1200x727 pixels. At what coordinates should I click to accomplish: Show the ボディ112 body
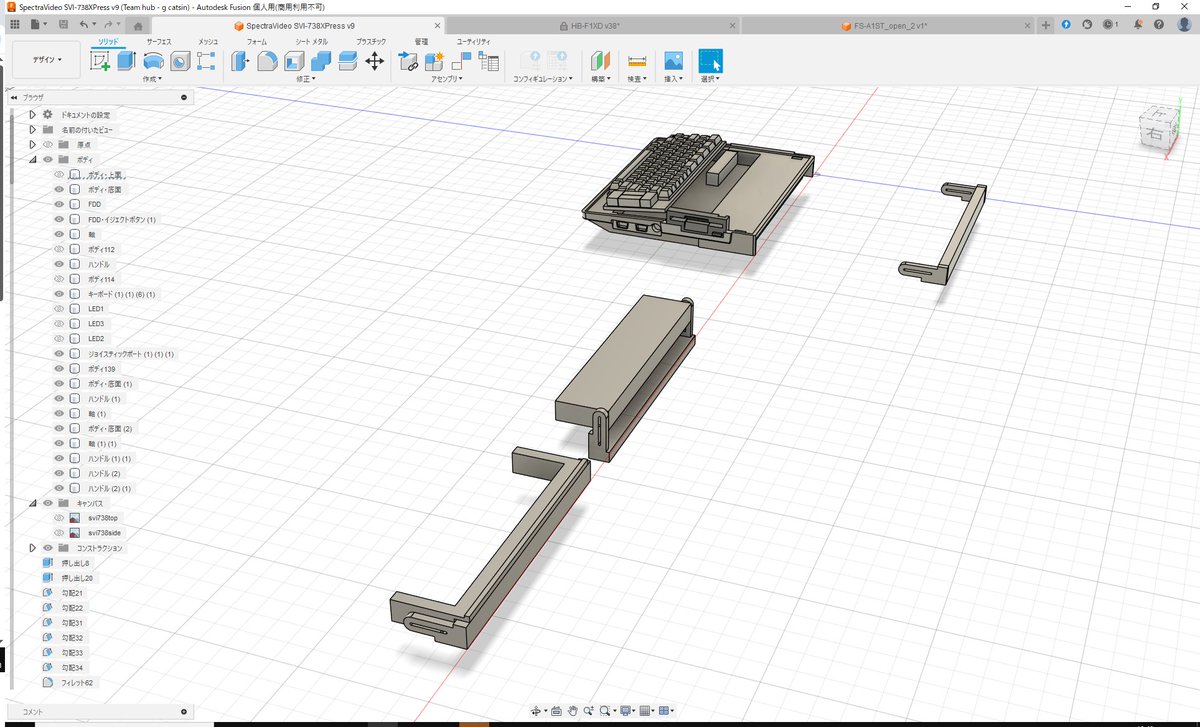(59, 249)
